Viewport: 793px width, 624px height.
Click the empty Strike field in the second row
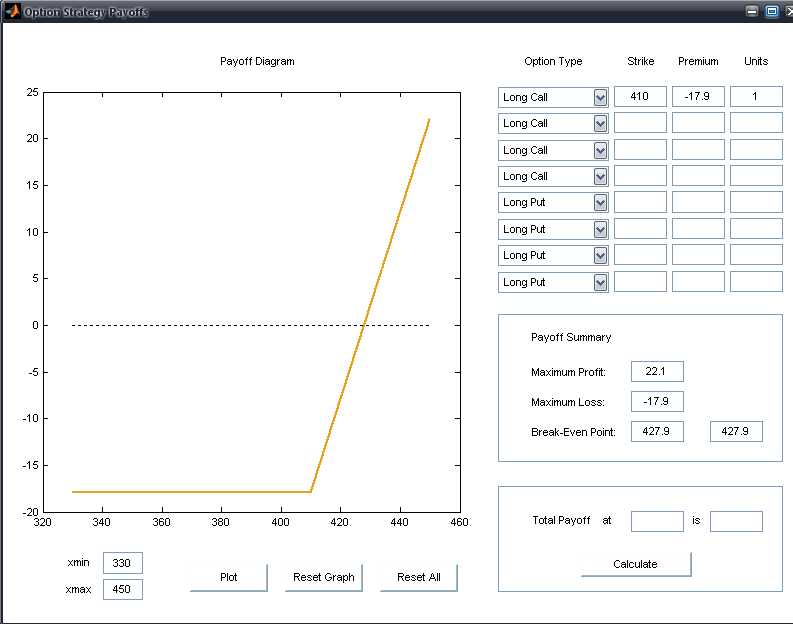pyautogui.click(x=640, y=123)
